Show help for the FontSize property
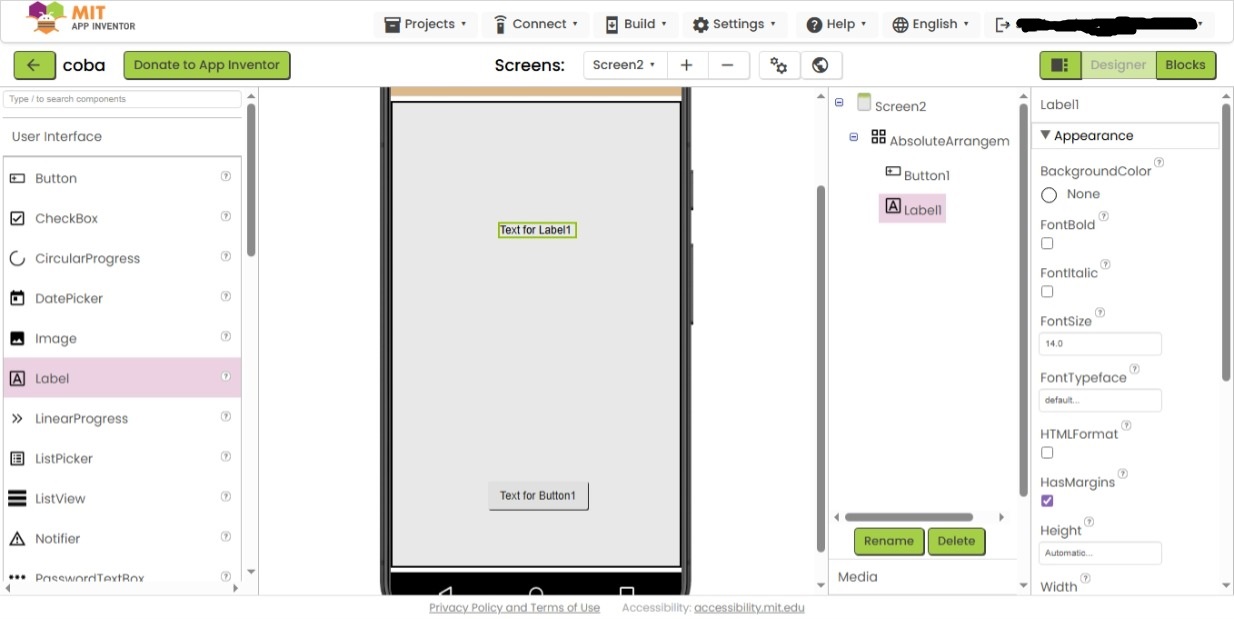The image size is (1234, 619). point(1100,313)
